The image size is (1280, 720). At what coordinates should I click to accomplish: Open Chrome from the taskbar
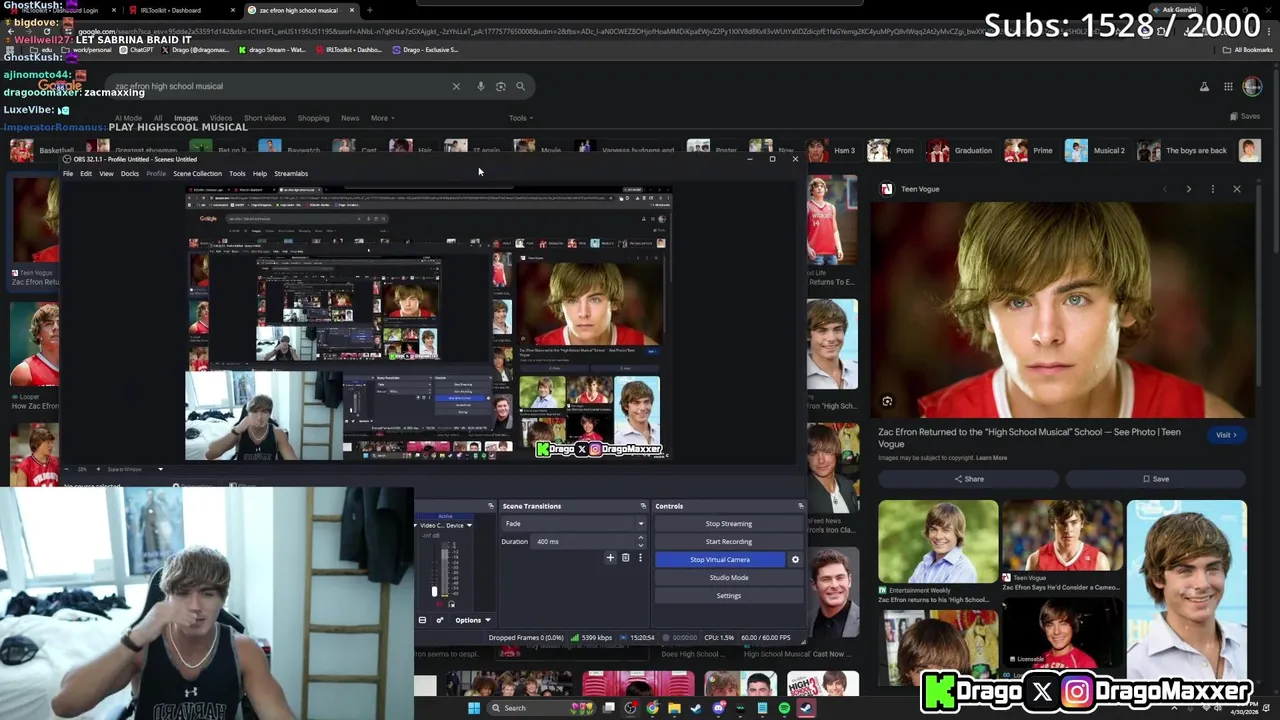(652, 708)
